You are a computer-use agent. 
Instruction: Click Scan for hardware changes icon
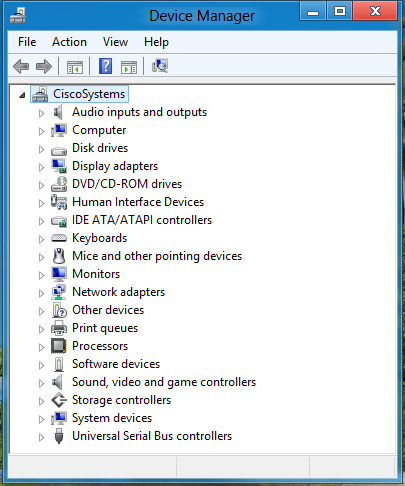160,66
